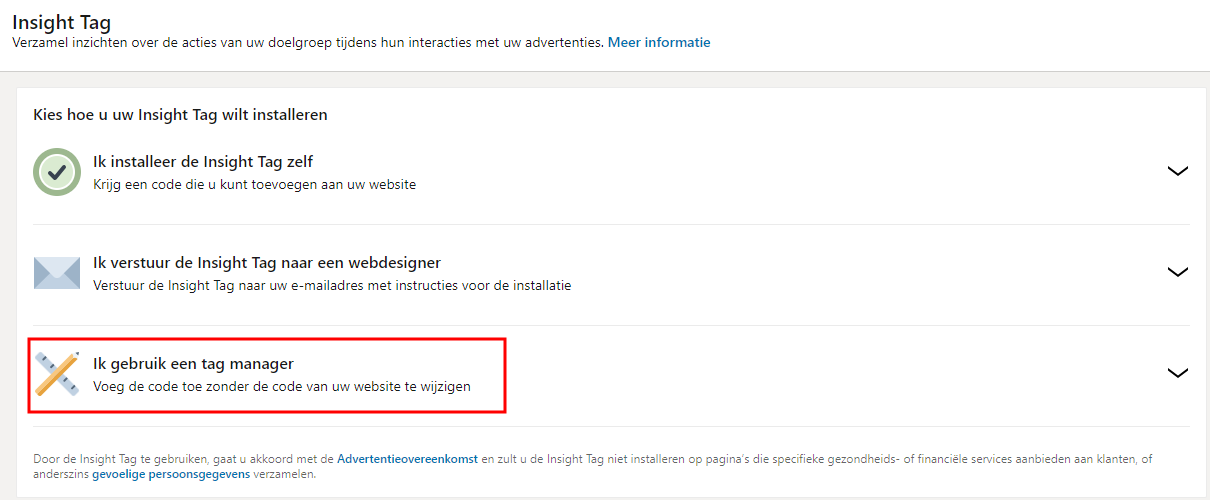This screenshot has width=1210, height=500.
Task: Click the 'verzamelen.' text ending the disclaimer
Action: coord(285,475)
